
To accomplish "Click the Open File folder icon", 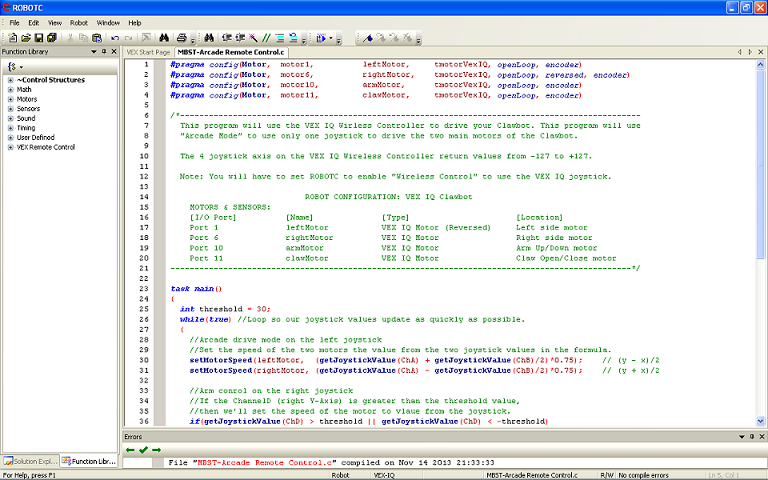I will (x=25, y=38).
